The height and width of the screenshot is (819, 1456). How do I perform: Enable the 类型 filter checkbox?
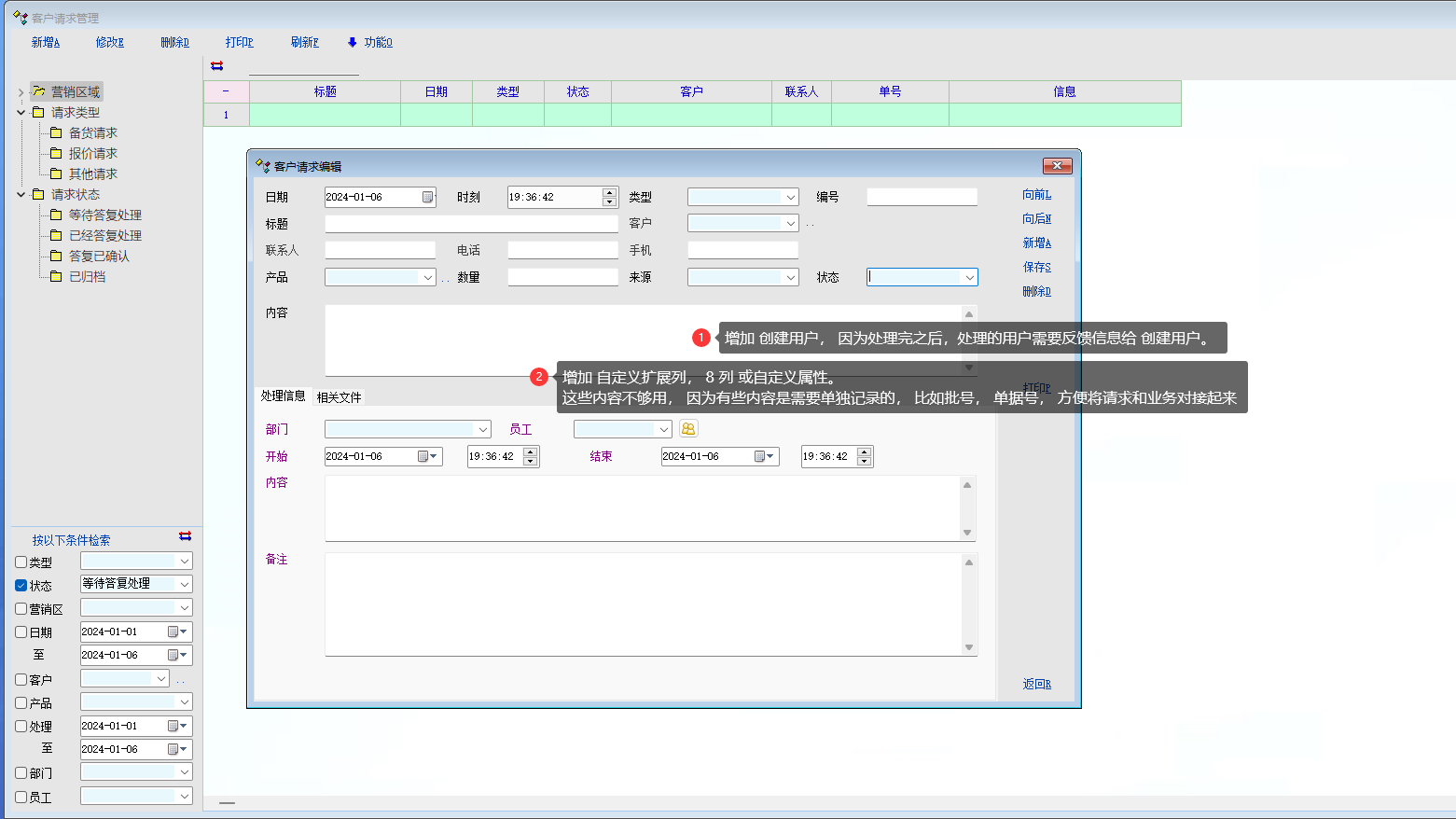click(x=21, y=562)
